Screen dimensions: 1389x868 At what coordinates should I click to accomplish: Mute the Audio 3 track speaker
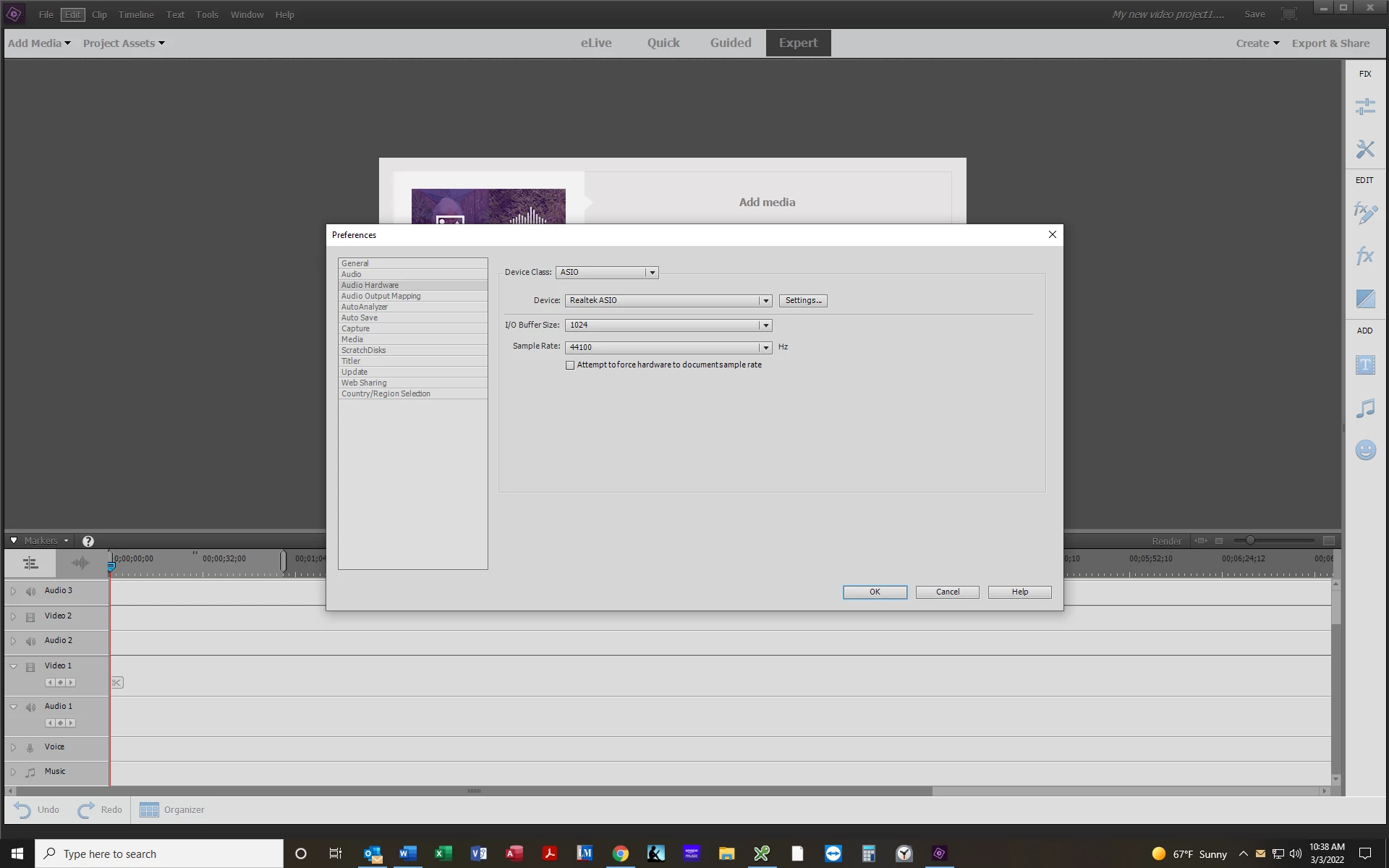point(30,592)
